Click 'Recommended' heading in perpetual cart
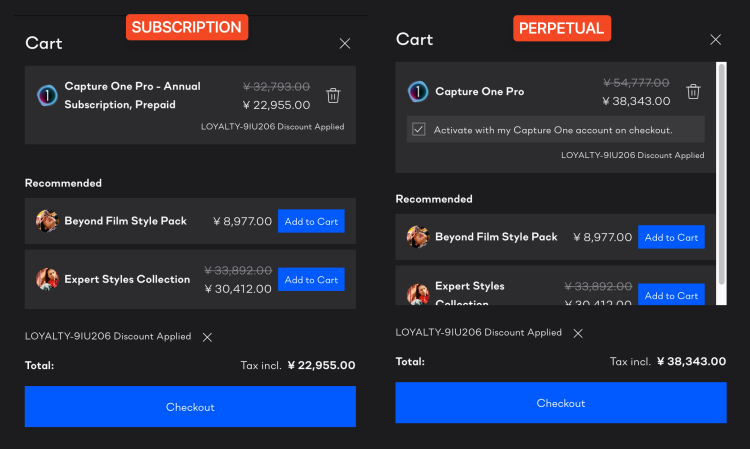This screenshot has width=750, height=449. coord(434,199)
